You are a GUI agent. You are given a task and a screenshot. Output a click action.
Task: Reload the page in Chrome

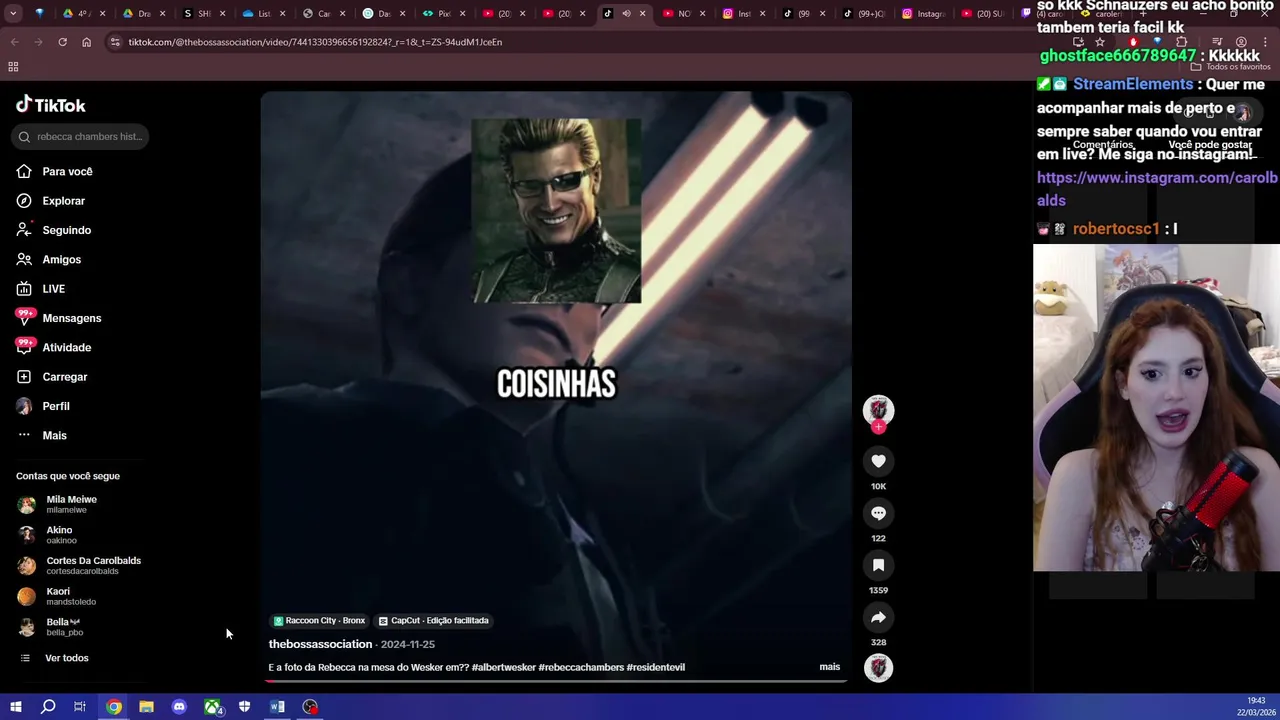(x=62, y=42)
